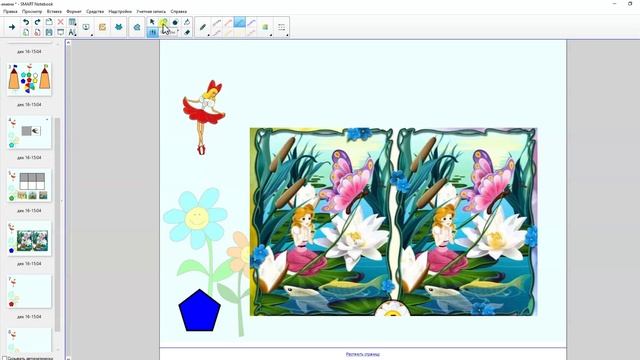Select the Pen tool
The image size is (640, 360).
(203, 27)
